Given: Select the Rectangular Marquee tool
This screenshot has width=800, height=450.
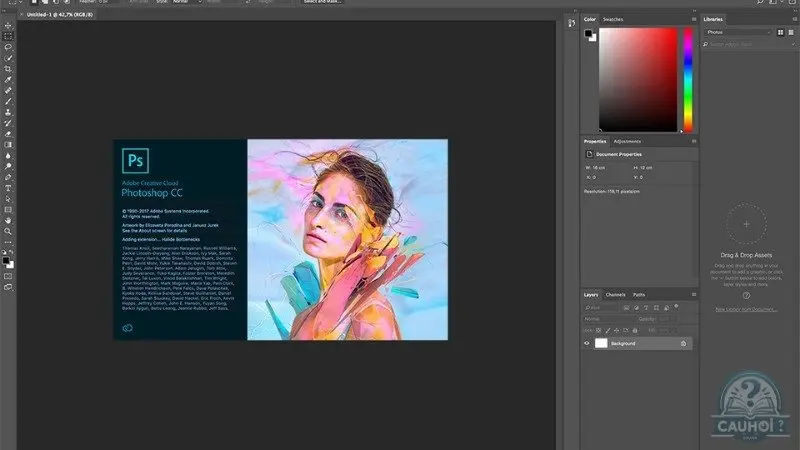Looking at the screenshot, I should click(x=8, y=36).
